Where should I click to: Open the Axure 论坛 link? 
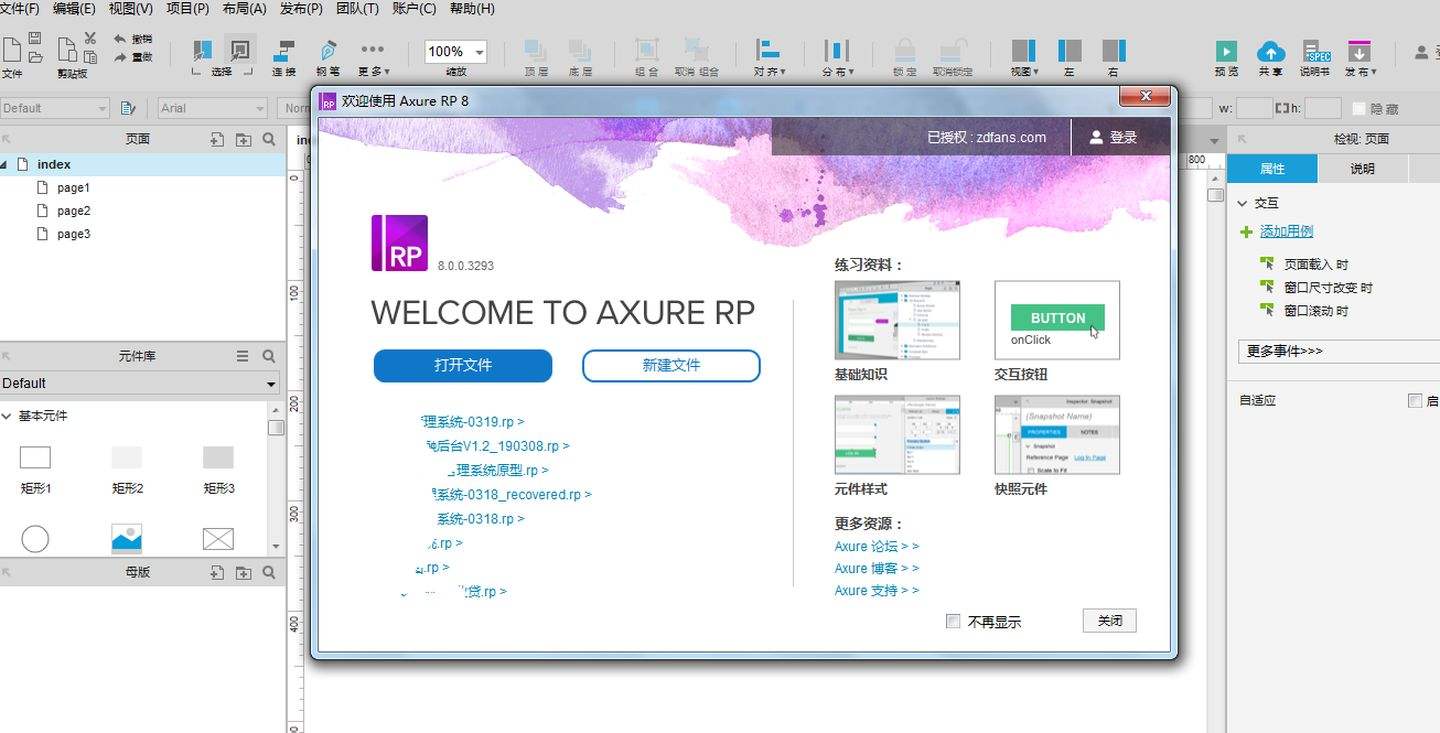pos(876,546)
